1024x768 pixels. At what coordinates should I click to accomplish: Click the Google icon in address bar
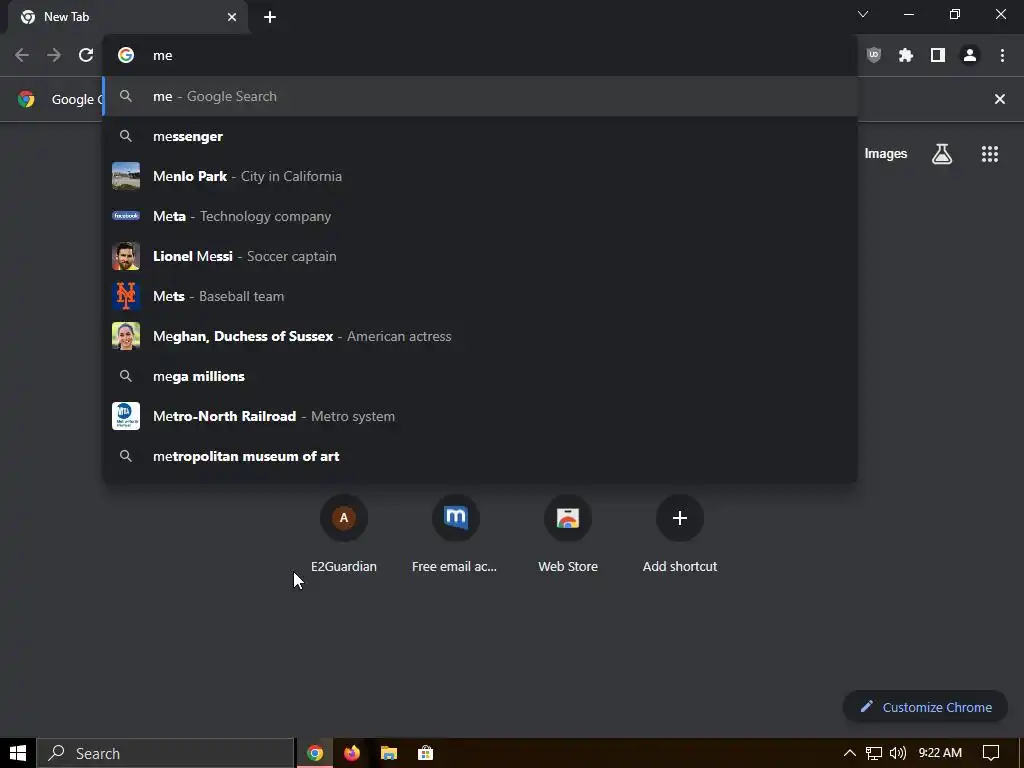[126, 56]
